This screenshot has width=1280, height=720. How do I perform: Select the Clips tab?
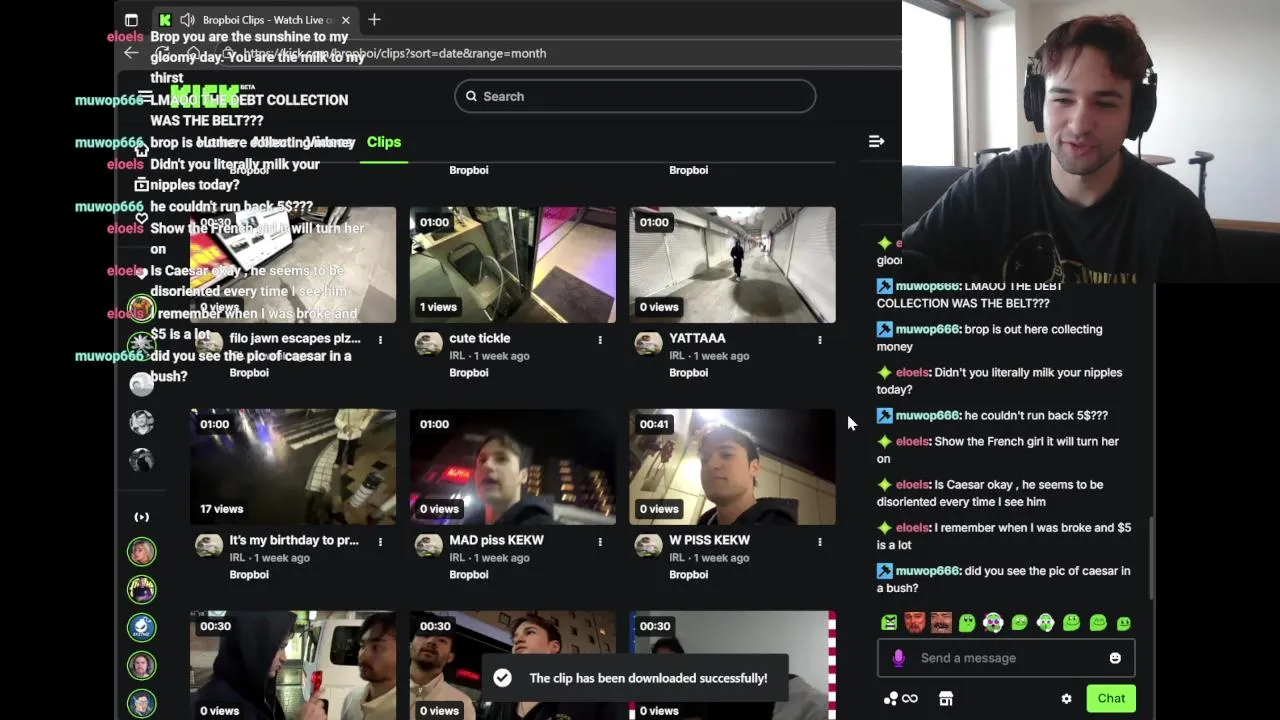pos(384,142)
